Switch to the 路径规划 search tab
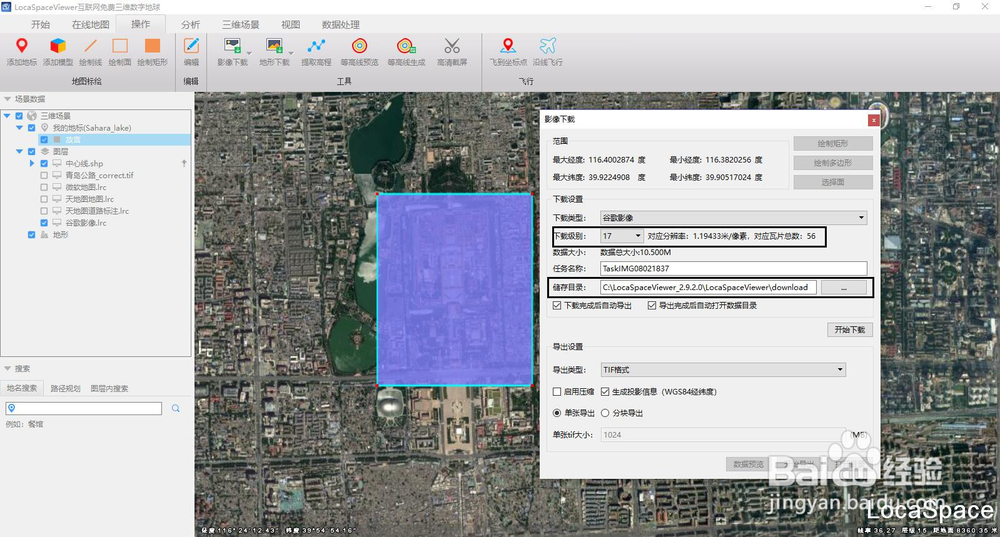Screen dimensions: 1000x537 [65, 388]
